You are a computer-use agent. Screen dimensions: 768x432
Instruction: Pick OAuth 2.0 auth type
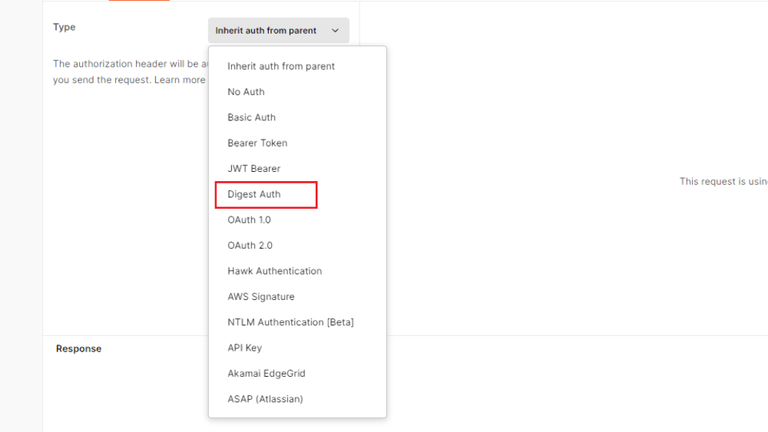pyautogui.click(x=250, y=245)
